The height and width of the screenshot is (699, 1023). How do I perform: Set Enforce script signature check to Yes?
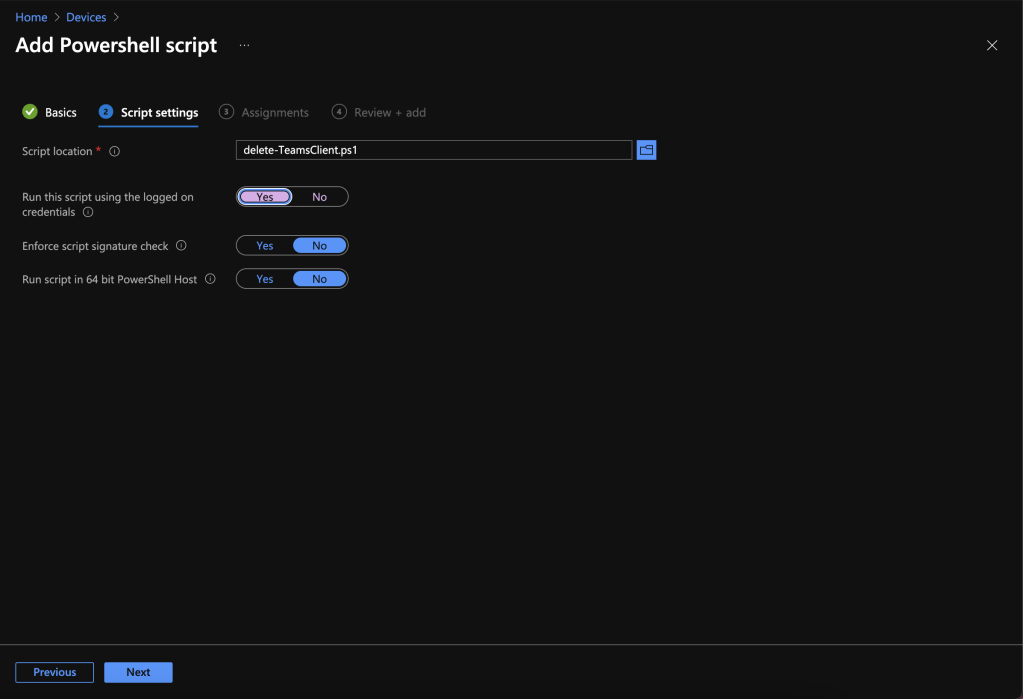pos(265,246)
